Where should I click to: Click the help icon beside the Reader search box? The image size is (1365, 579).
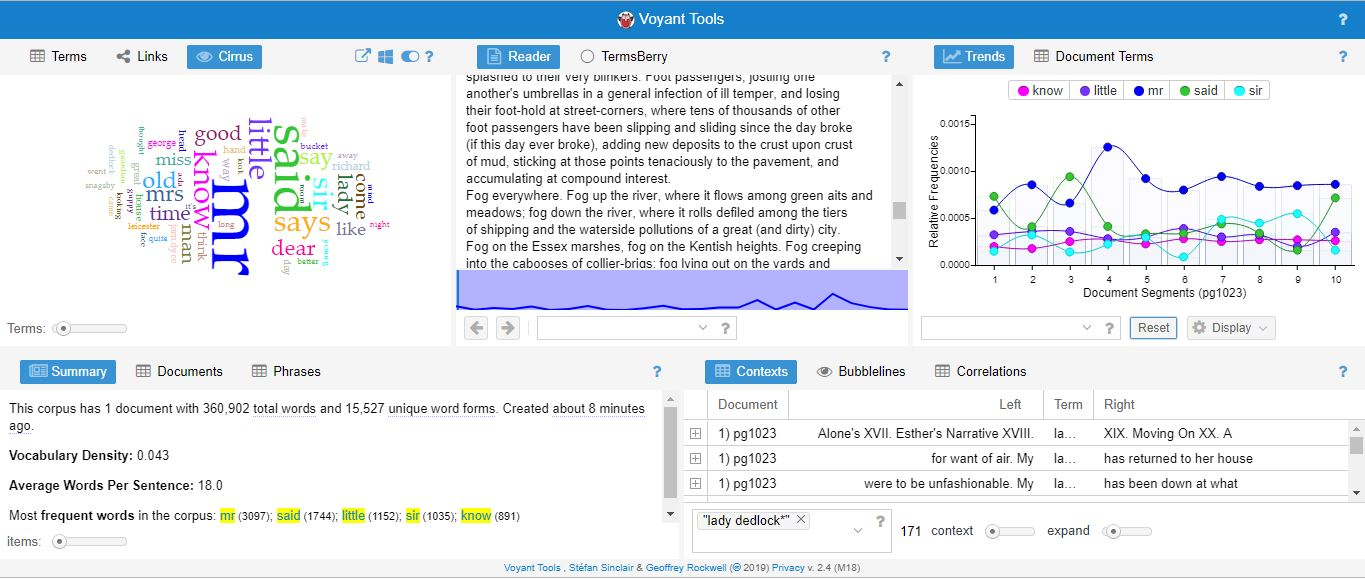[726, 328]
